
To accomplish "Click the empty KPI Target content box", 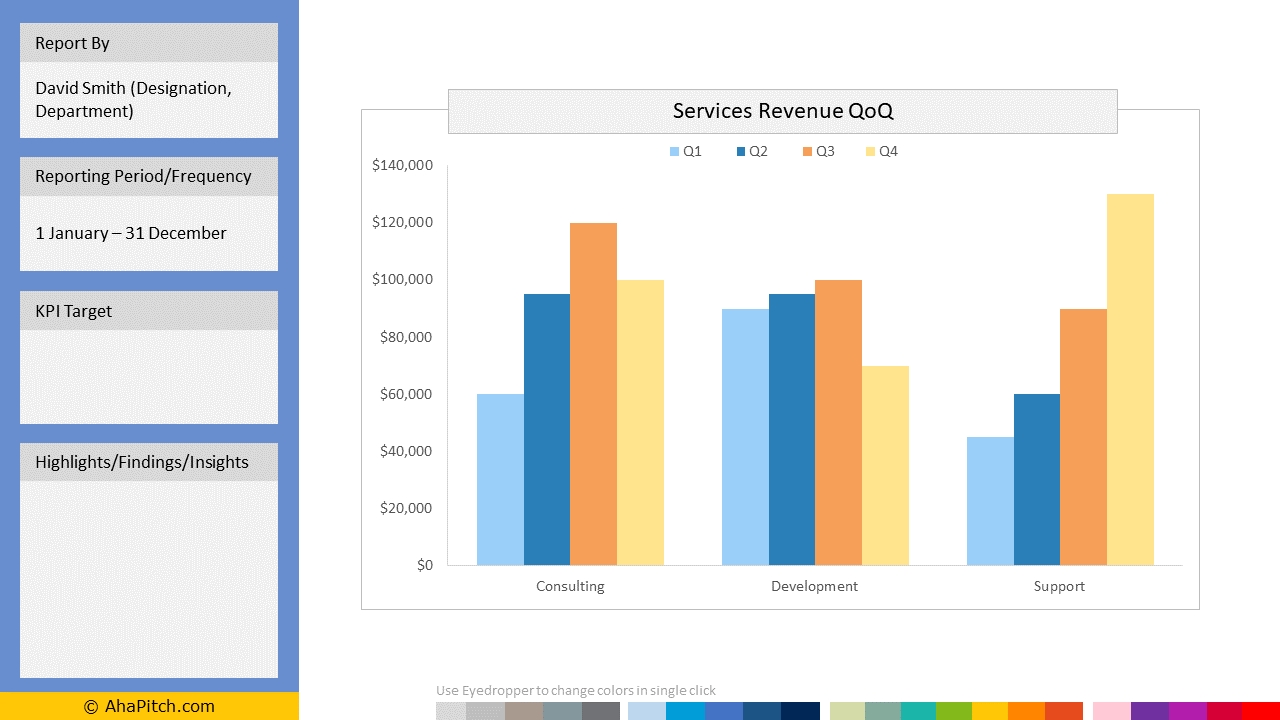I will [x=149, y=377].
